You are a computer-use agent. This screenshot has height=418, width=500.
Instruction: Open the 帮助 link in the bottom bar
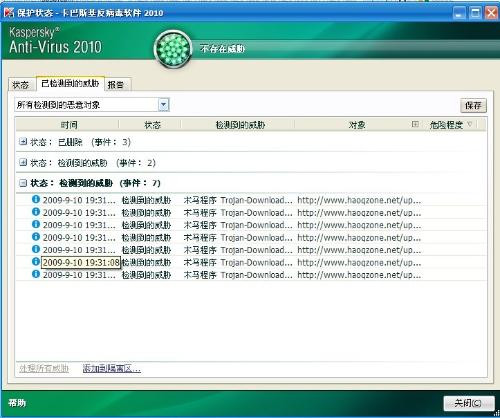click(x=17, y=403)
